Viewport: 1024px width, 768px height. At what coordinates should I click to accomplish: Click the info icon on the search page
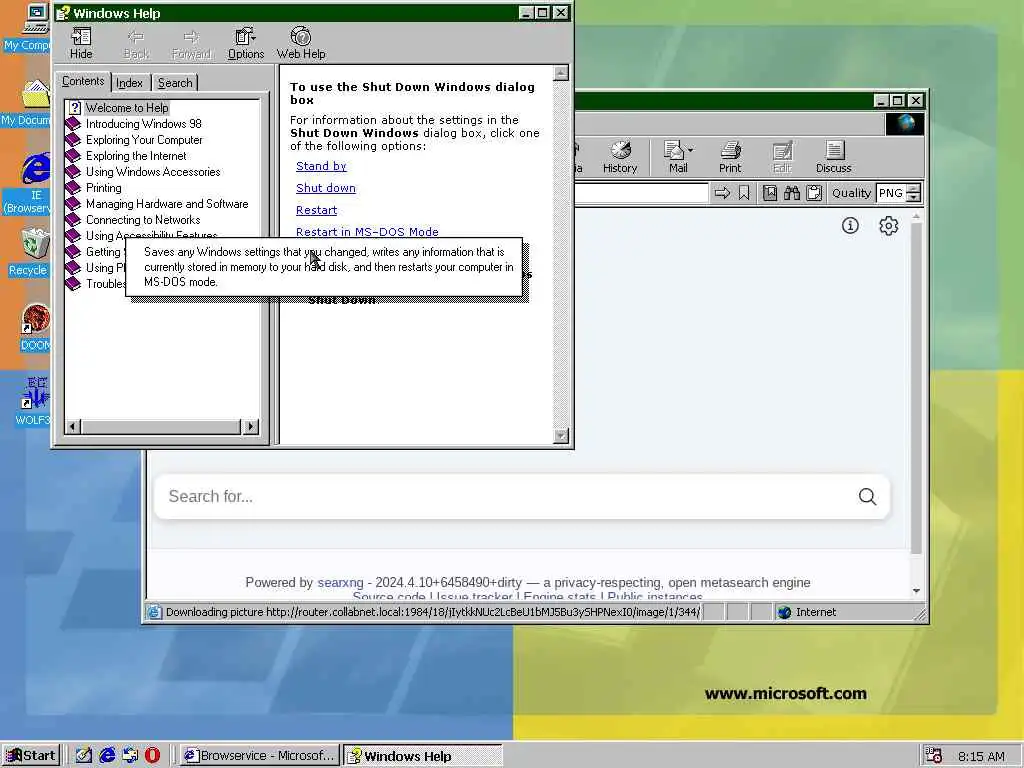click(x=850, y=226)
